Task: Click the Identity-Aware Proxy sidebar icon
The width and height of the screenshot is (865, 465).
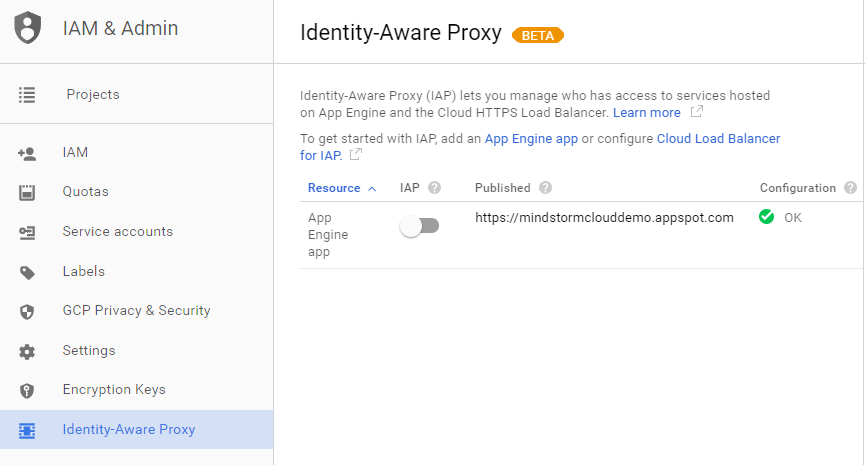Action: 27,430
